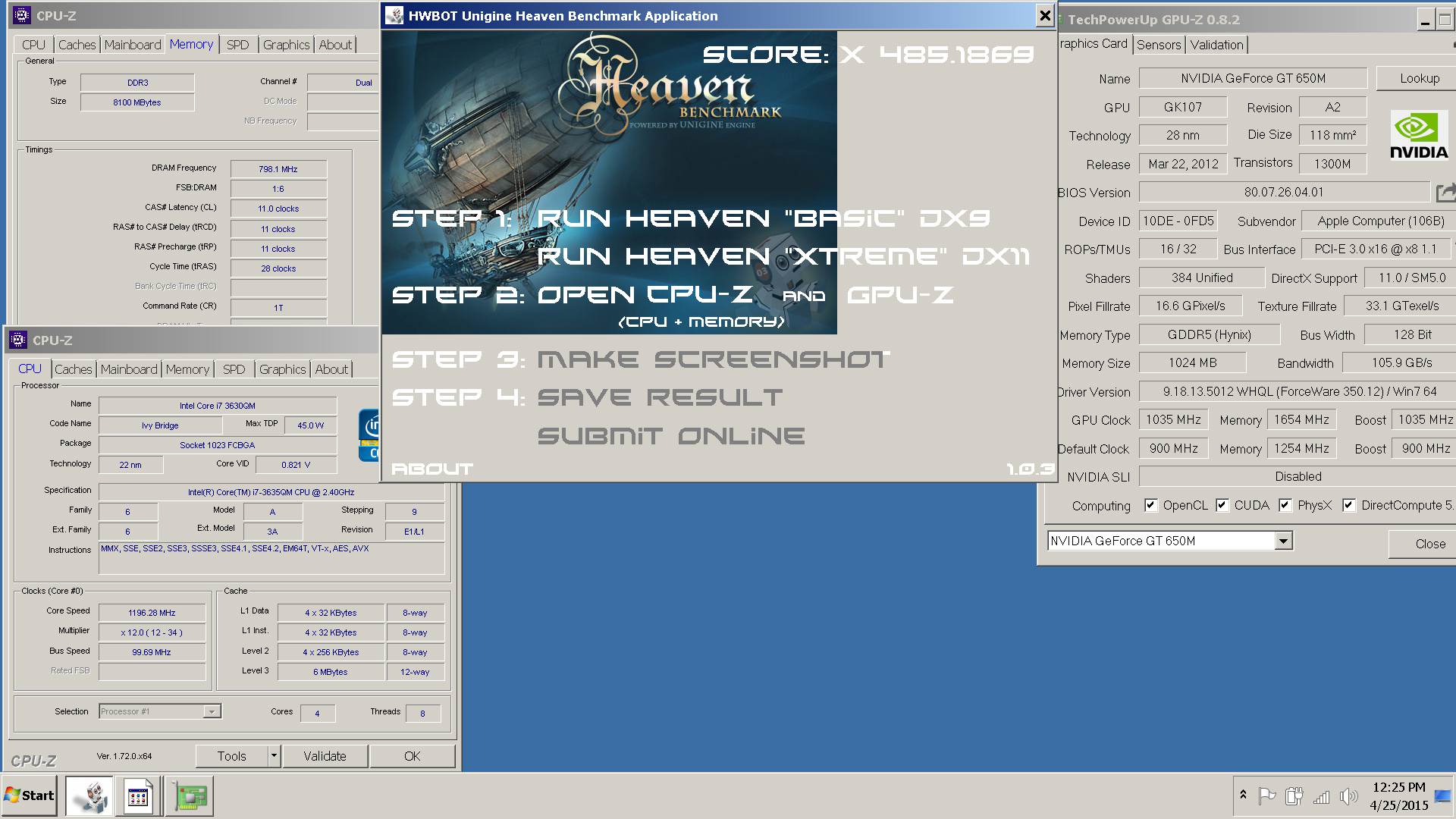Viewport: 1456px width, 819px height.
Task: Open the clock showing 12:25 PM
Action: pyautogui.click(x=1398, y=796)
